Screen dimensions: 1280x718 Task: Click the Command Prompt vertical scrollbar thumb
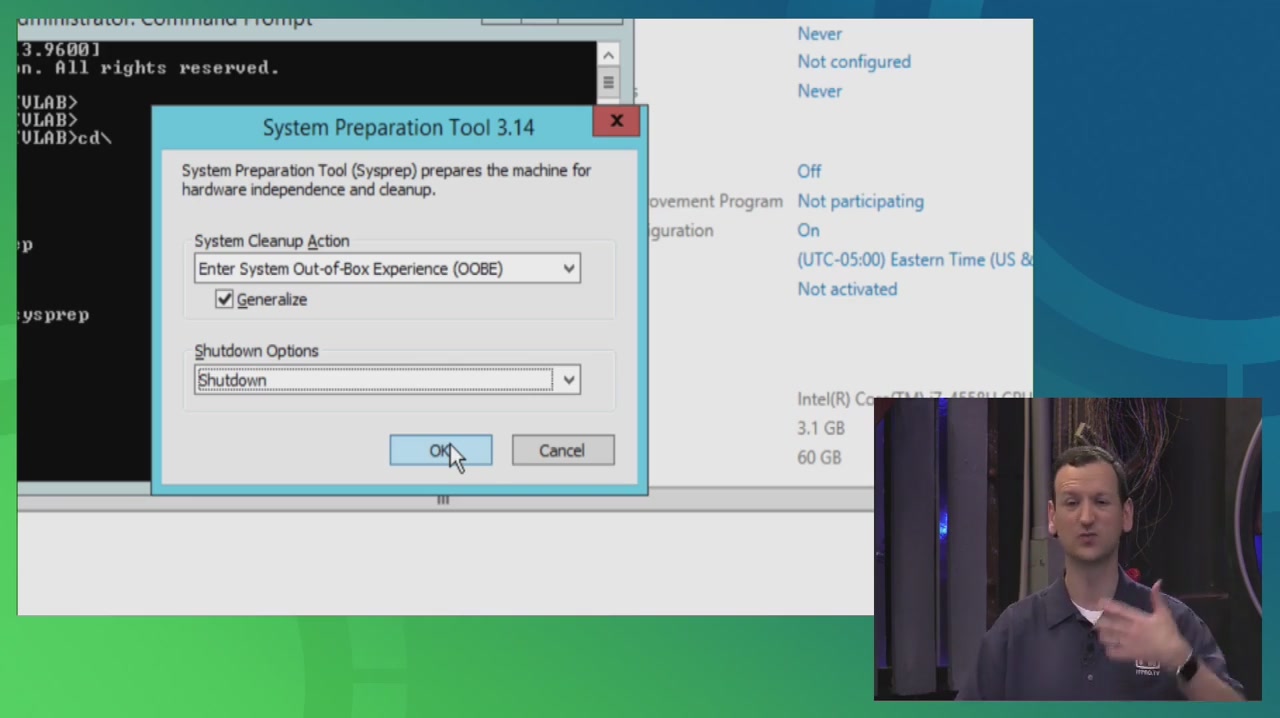608,82
